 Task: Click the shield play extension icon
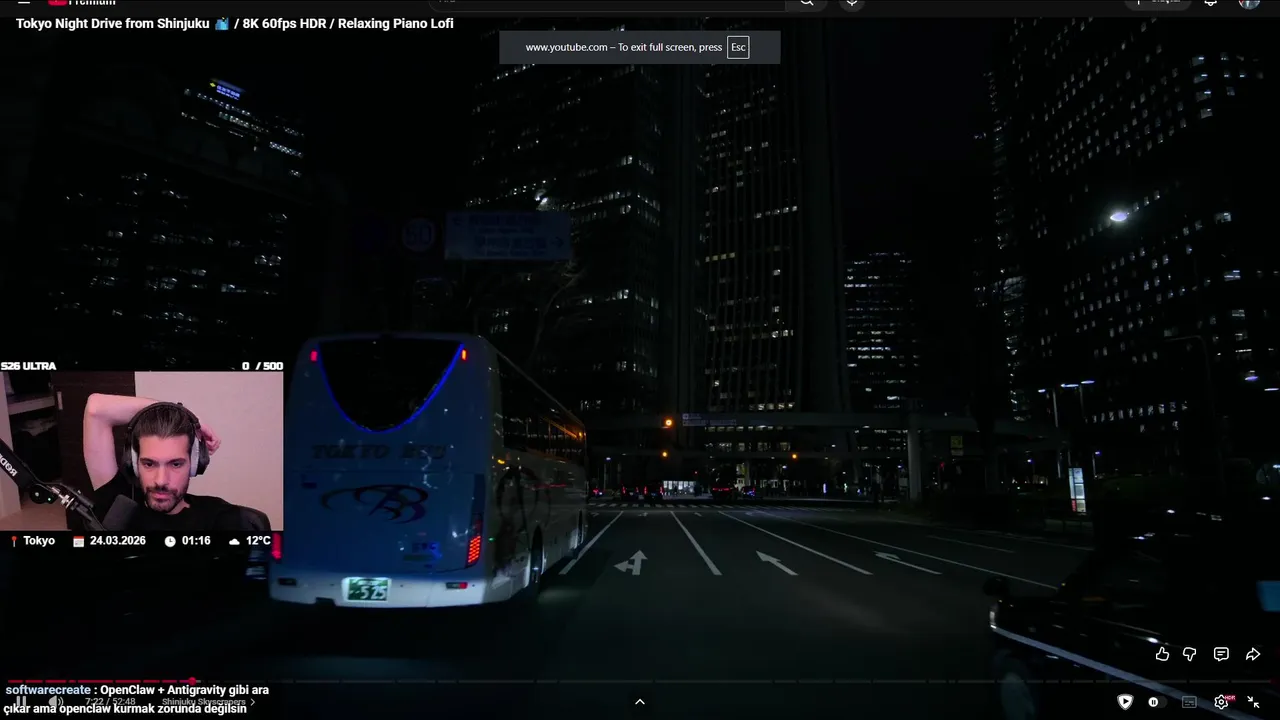pyautogui.click(x=1125, y=702)
